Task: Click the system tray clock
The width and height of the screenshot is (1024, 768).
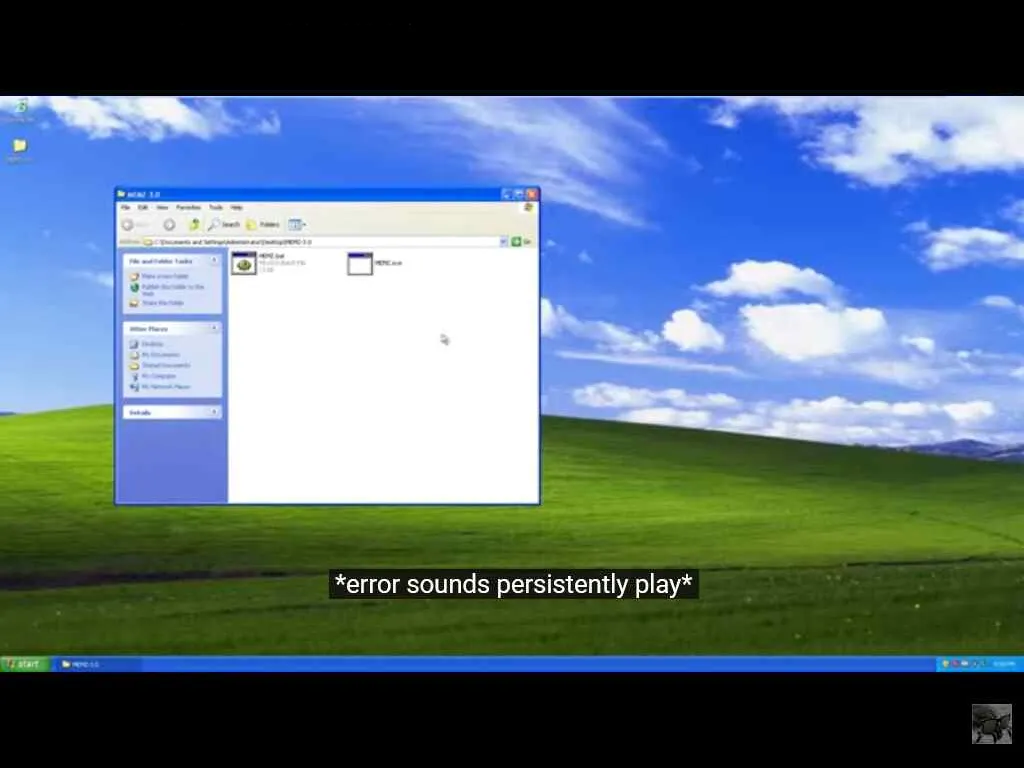Action: point(1003,664)
